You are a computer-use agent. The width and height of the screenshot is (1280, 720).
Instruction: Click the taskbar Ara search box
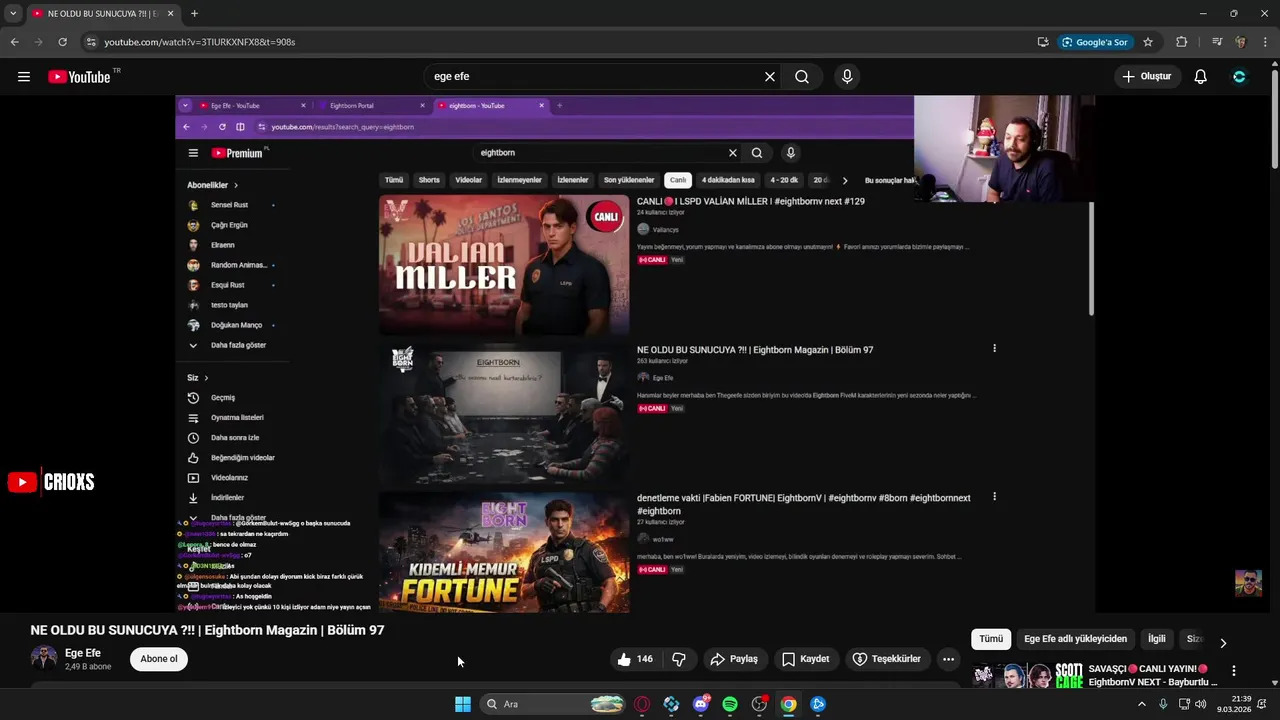point(553,704)
